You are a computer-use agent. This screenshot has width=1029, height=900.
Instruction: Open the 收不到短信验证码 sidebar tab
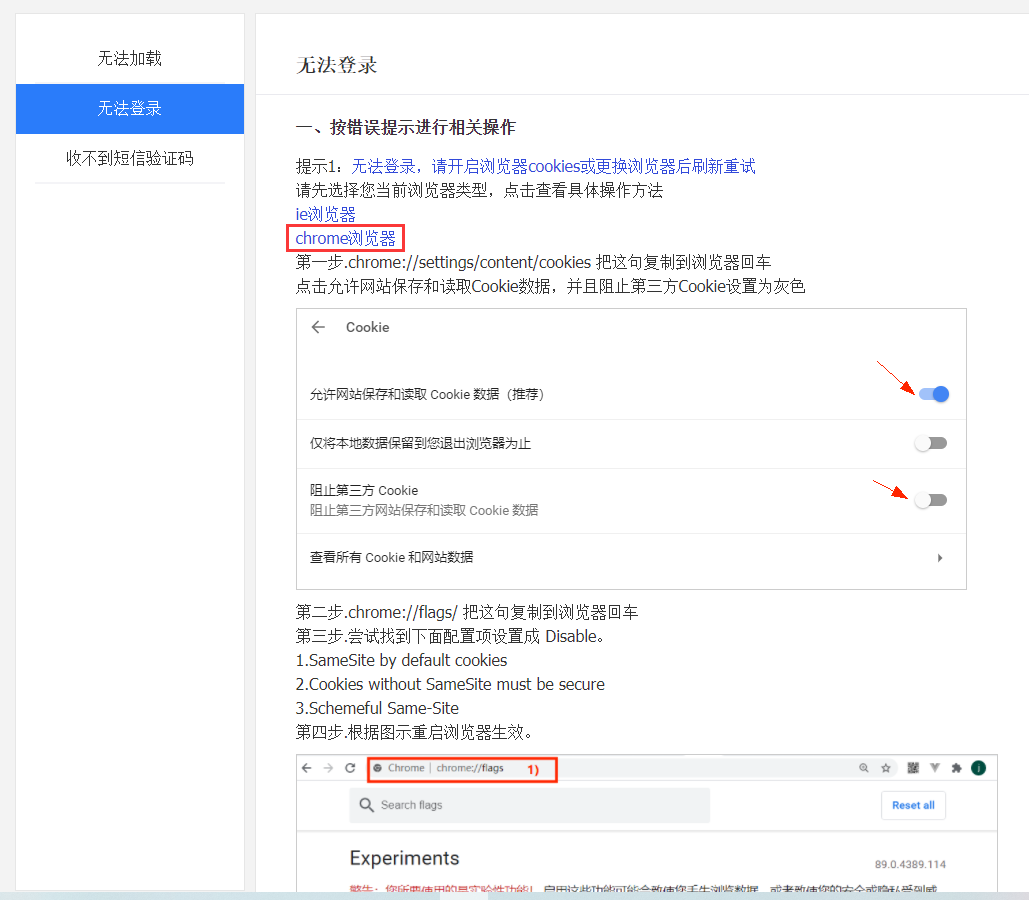(130, 158)
